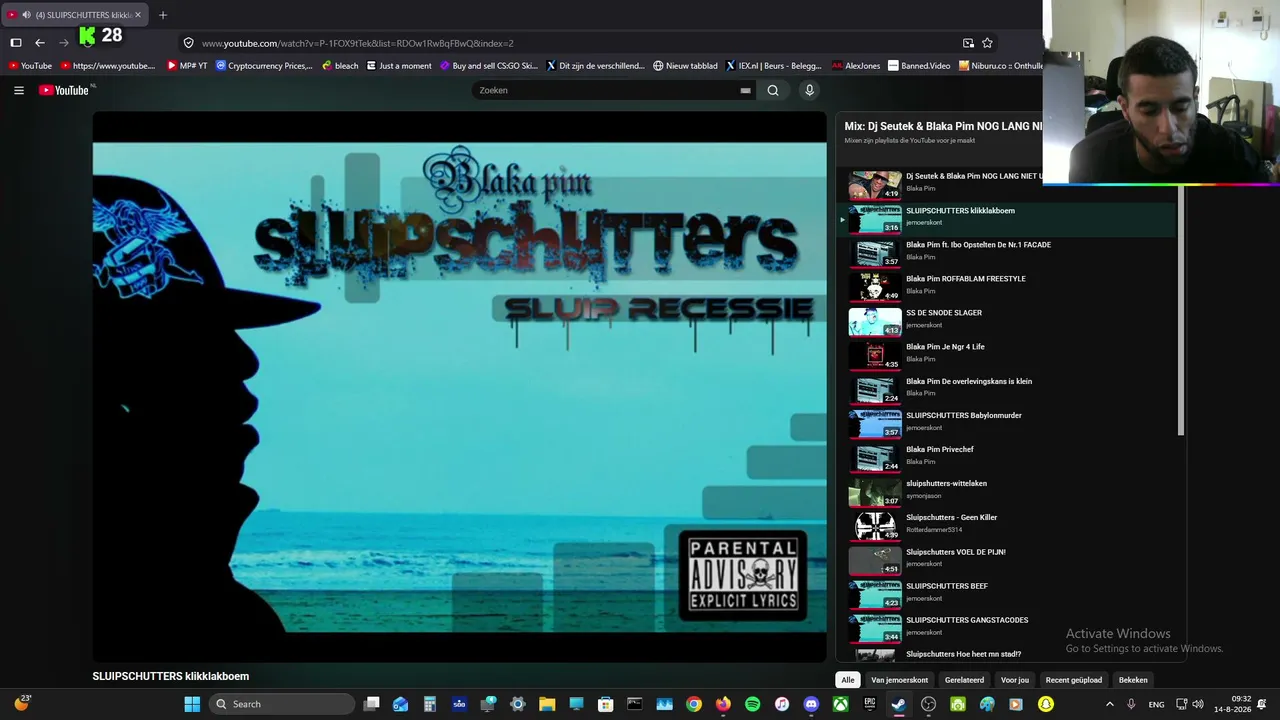1280x720 pixels.
Task: Click the video player to pause
Action: pos(460,387)
